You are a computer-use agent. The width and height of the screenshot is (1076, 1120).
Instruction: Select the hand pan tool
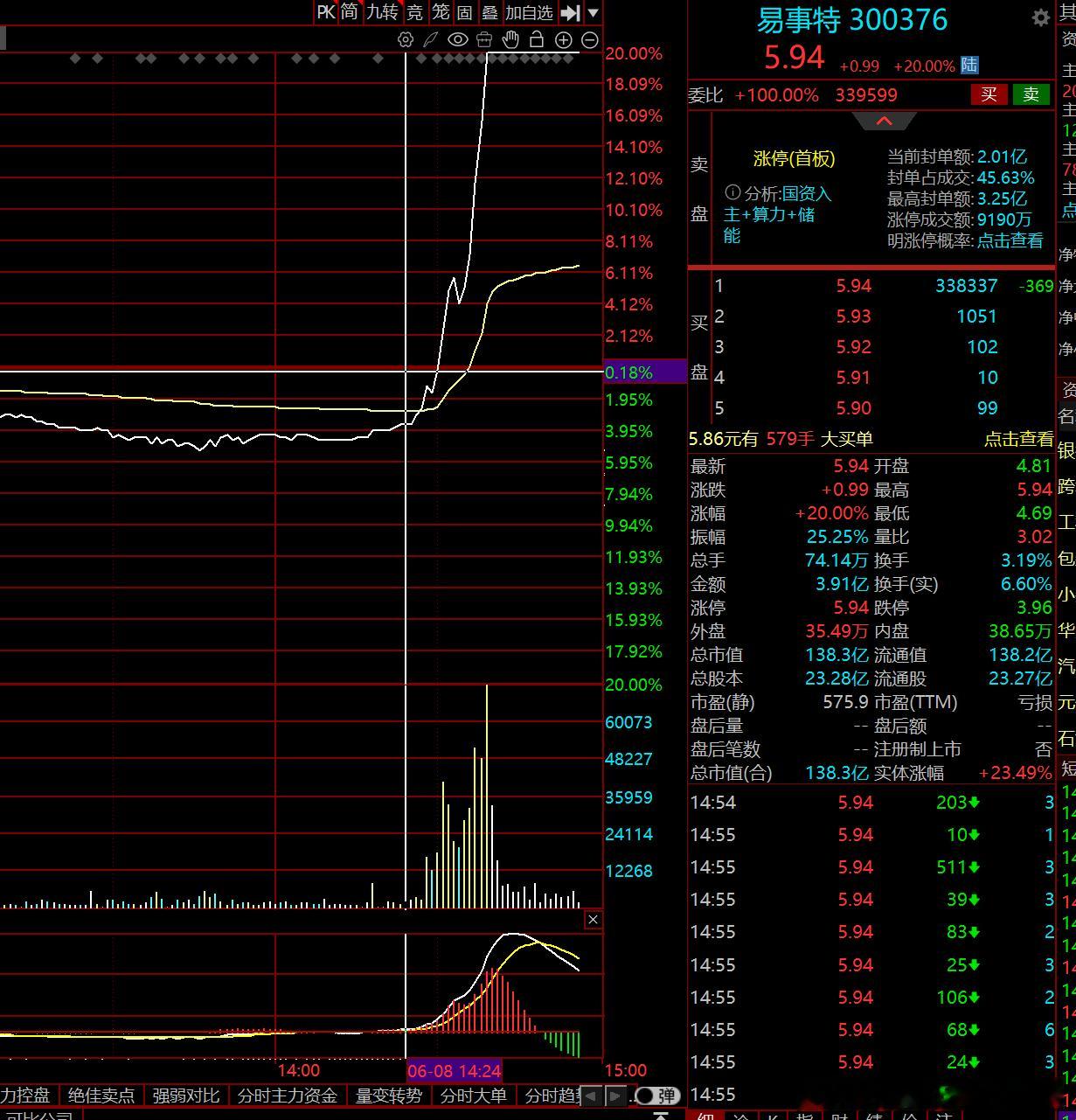pyautogui.click(x=510, y=39)
